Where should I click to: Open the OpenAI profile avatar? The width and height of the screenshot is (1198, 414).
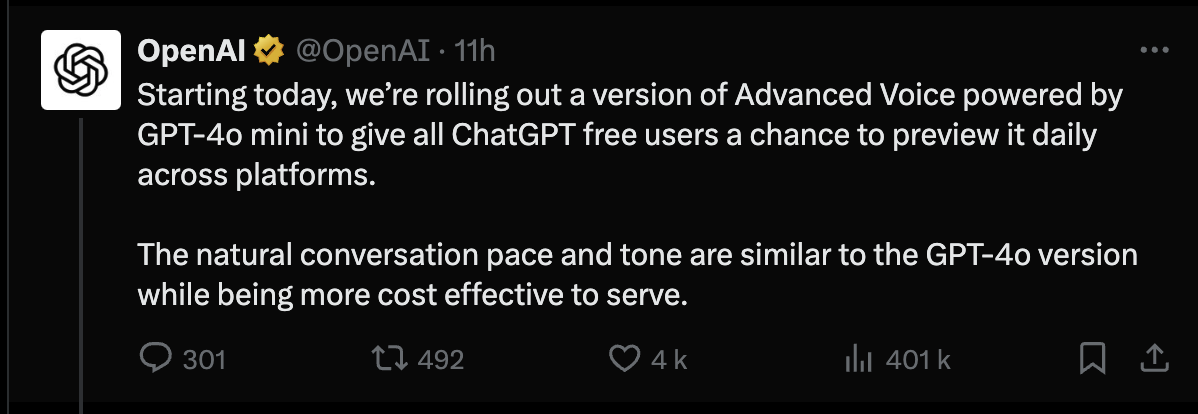81,70
